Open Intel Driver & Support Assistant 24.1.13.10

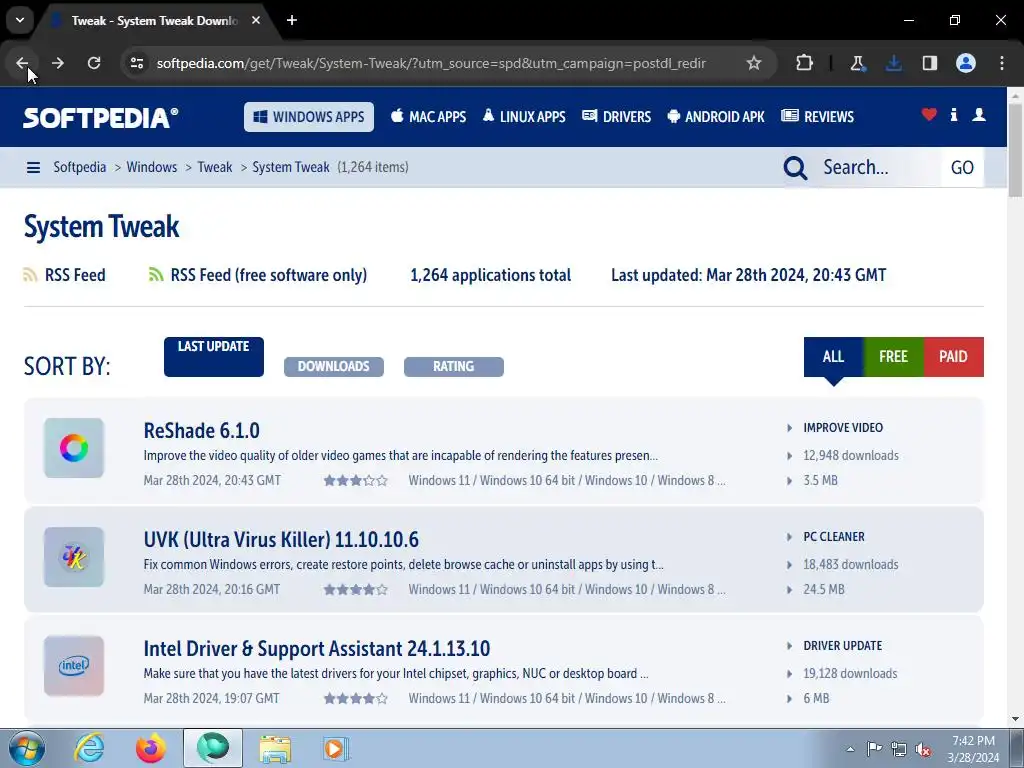click(x=317, y=649)
